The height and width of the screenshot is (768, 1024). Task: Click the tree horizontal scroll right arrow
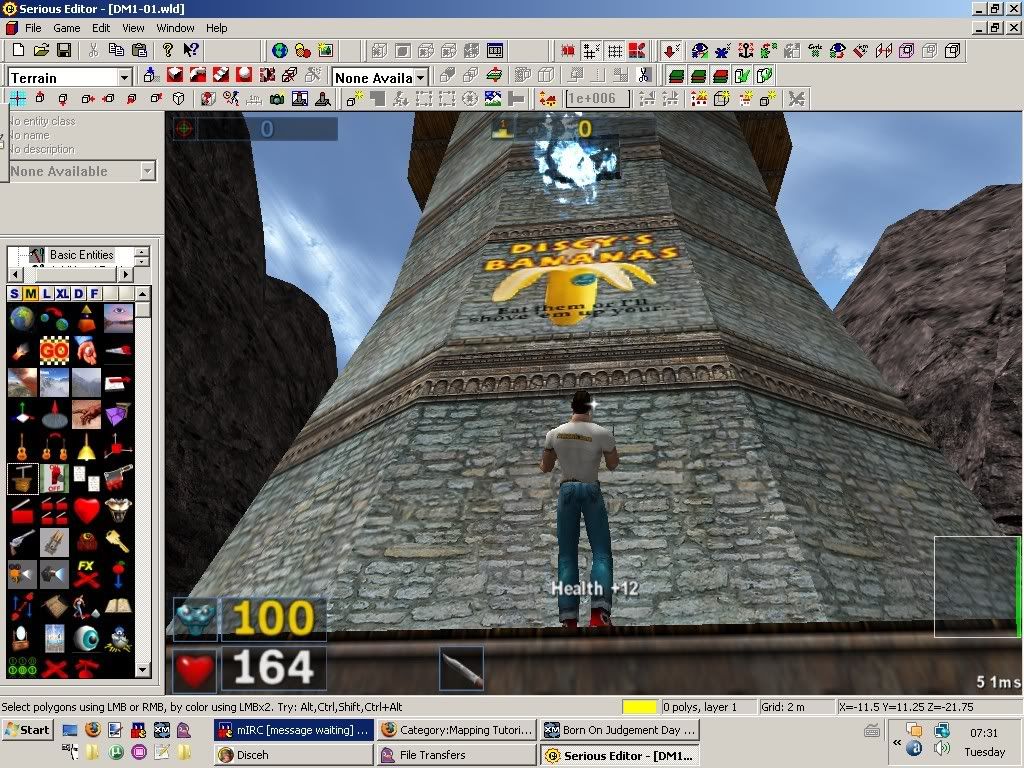[126, 274]
